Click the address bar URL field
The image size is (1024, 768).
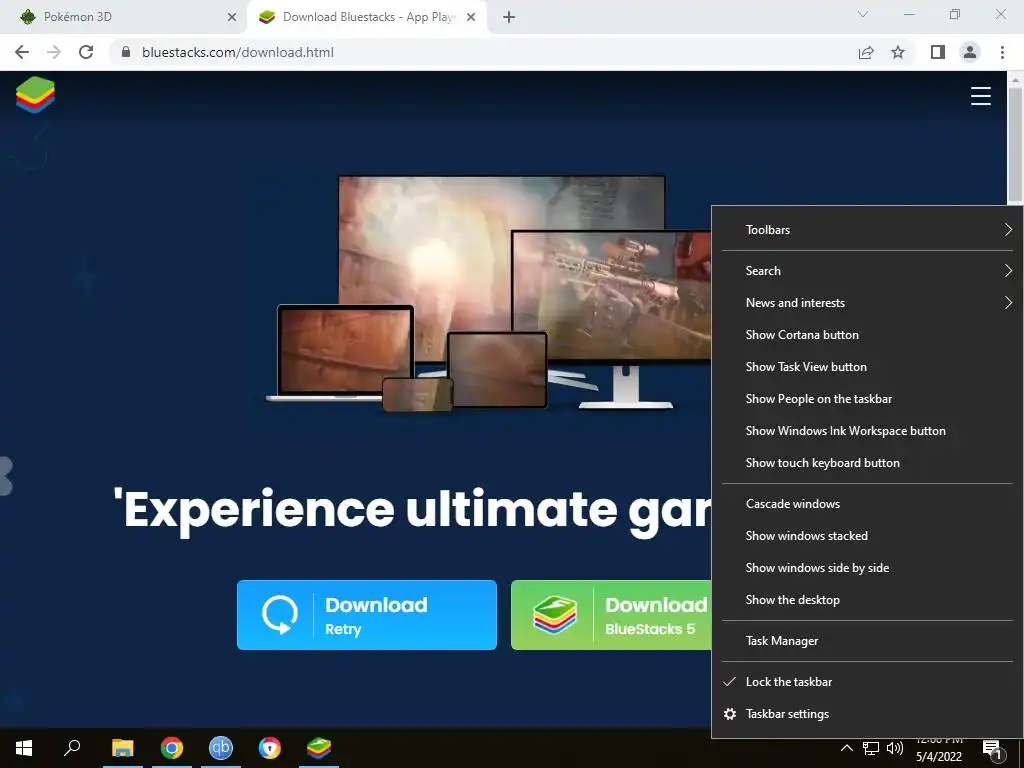tap(483, 52)
